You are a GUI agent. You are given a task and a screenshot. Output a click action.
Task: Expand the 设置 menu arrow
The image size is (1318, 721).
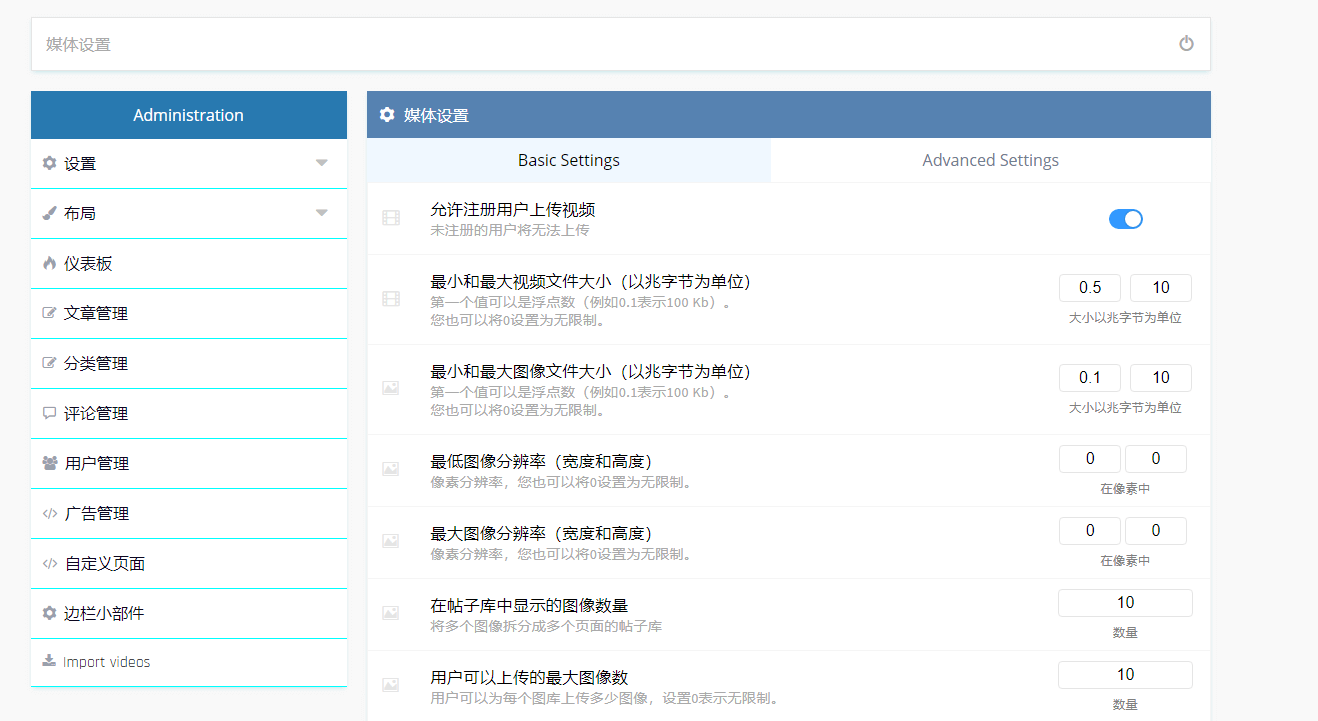tap(322, 163)
